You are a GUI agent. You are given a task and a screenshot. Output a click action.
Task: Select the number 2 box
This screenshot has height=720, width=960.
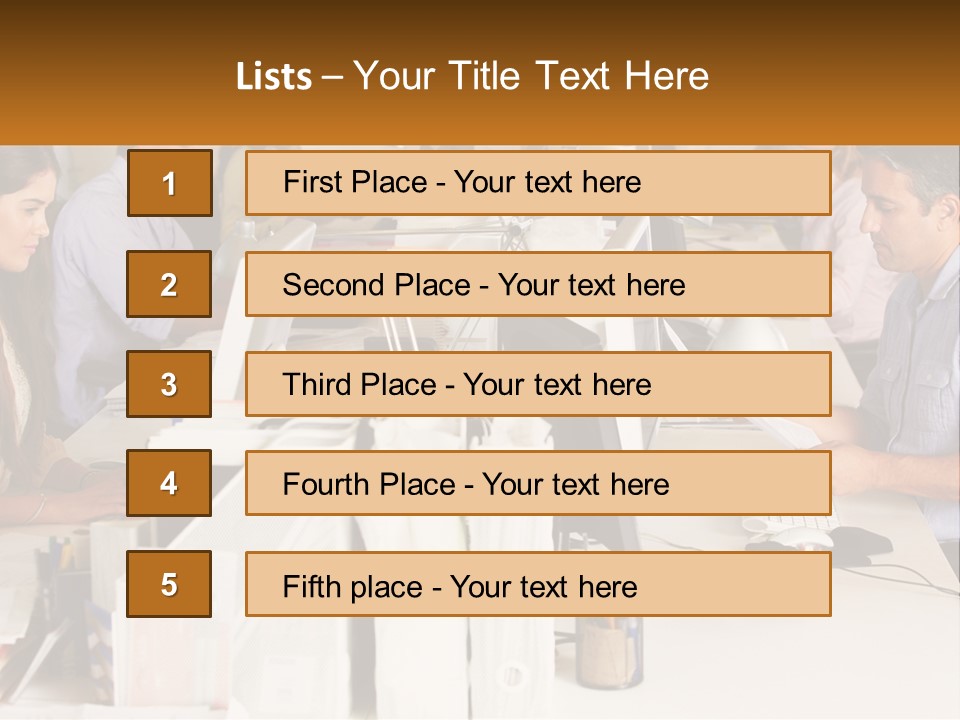click(x=169, y=284)
